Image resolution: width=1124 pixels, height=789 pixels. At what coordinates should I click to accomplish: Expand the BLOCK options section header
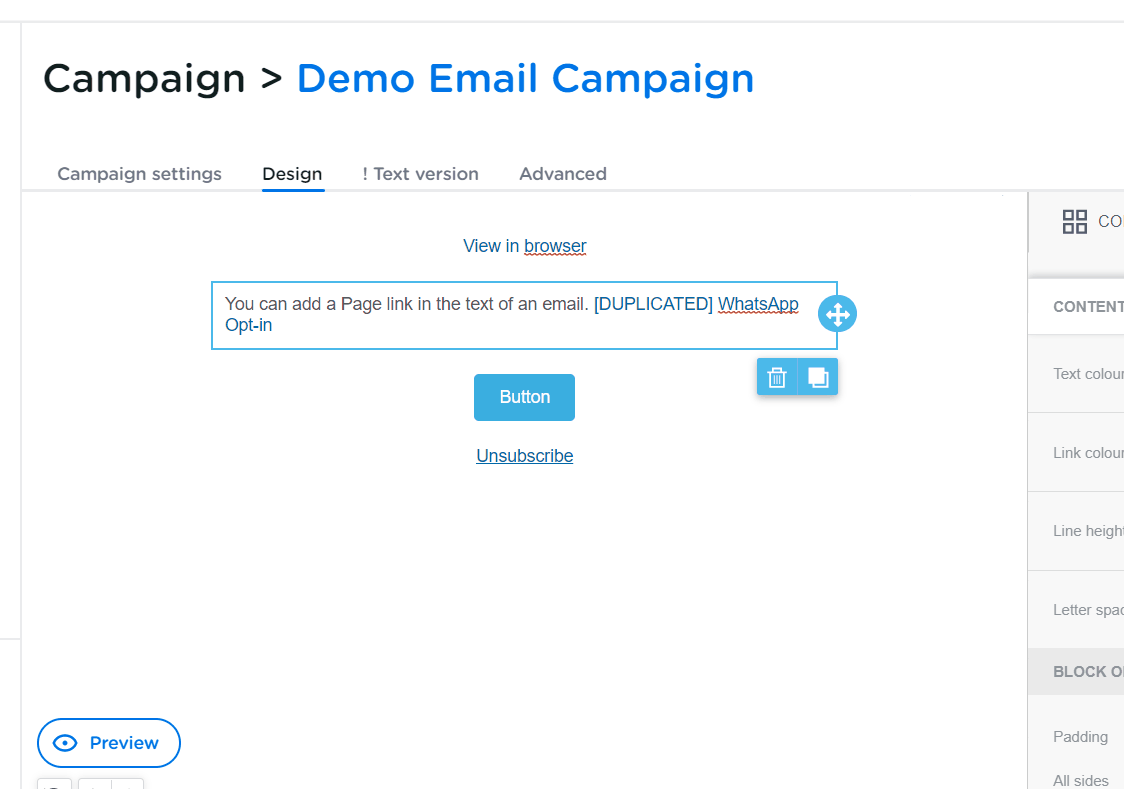pyautogui.click(x=1088, y=672)
